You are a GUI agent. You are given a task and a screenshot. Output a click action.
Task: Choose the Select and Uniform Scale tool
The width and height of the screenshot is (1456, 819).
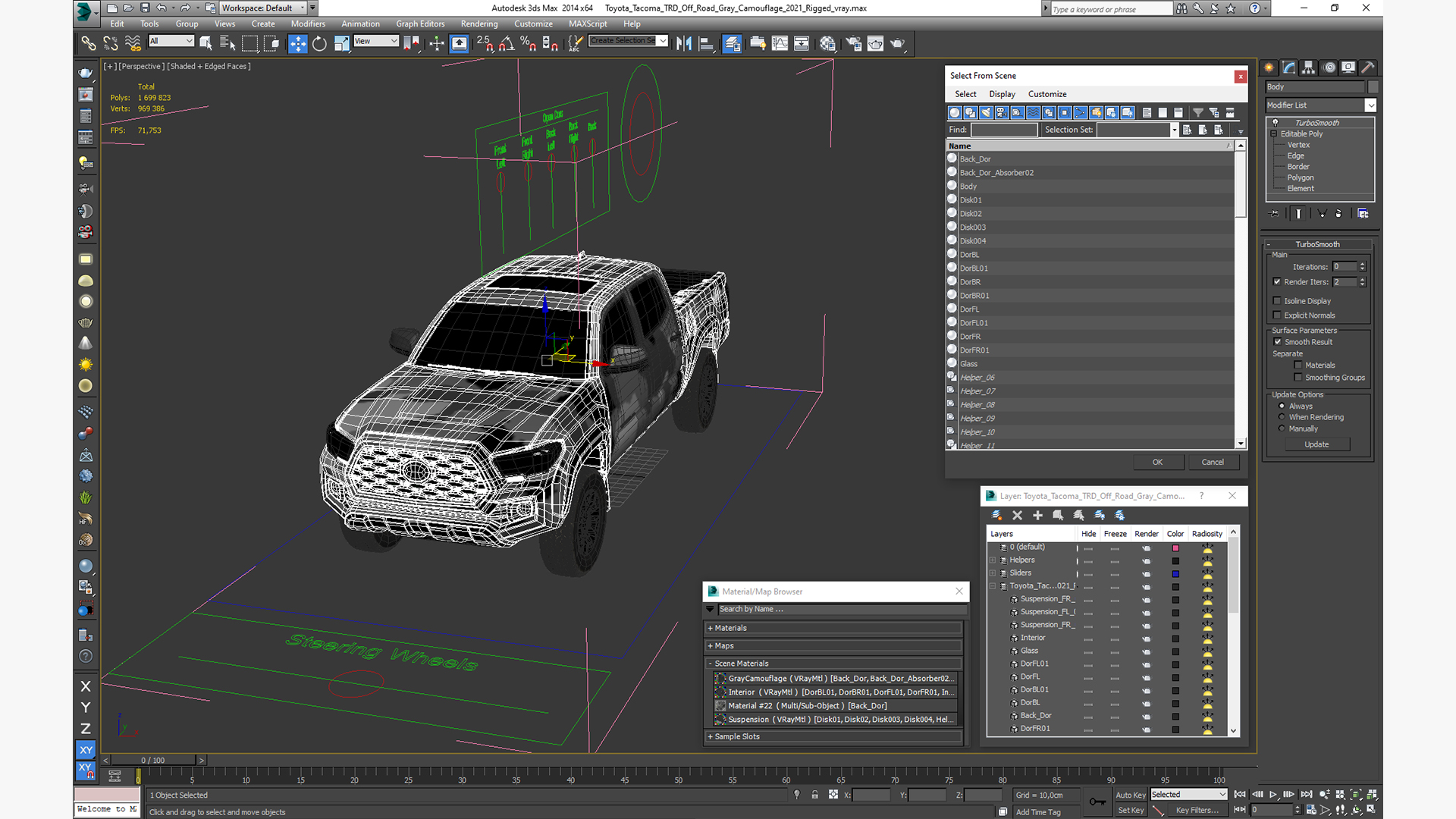click(x=341, y=43)
